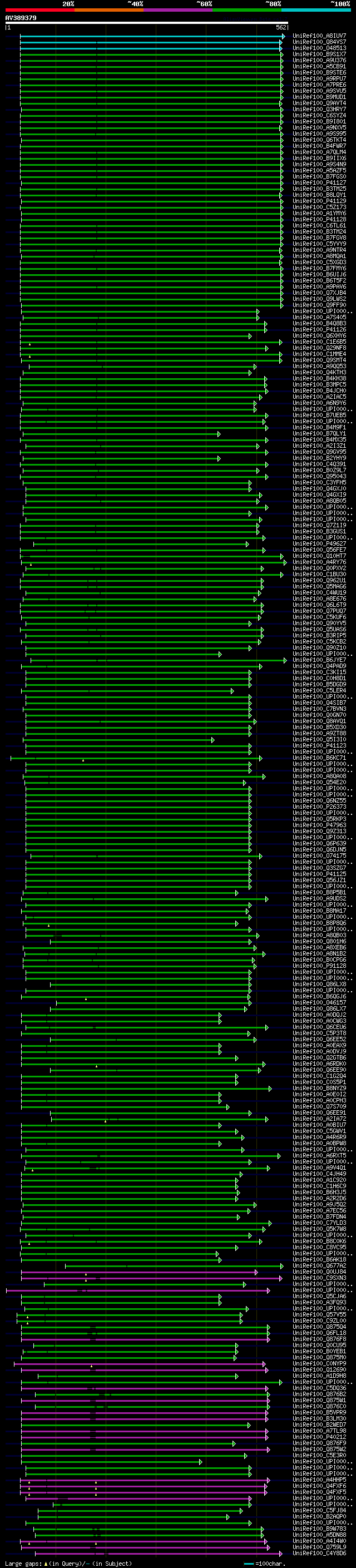The height and width of the screenshot is (1568, 356).
Task: Select the AV389379 query label
Action: tap(21, 18)
